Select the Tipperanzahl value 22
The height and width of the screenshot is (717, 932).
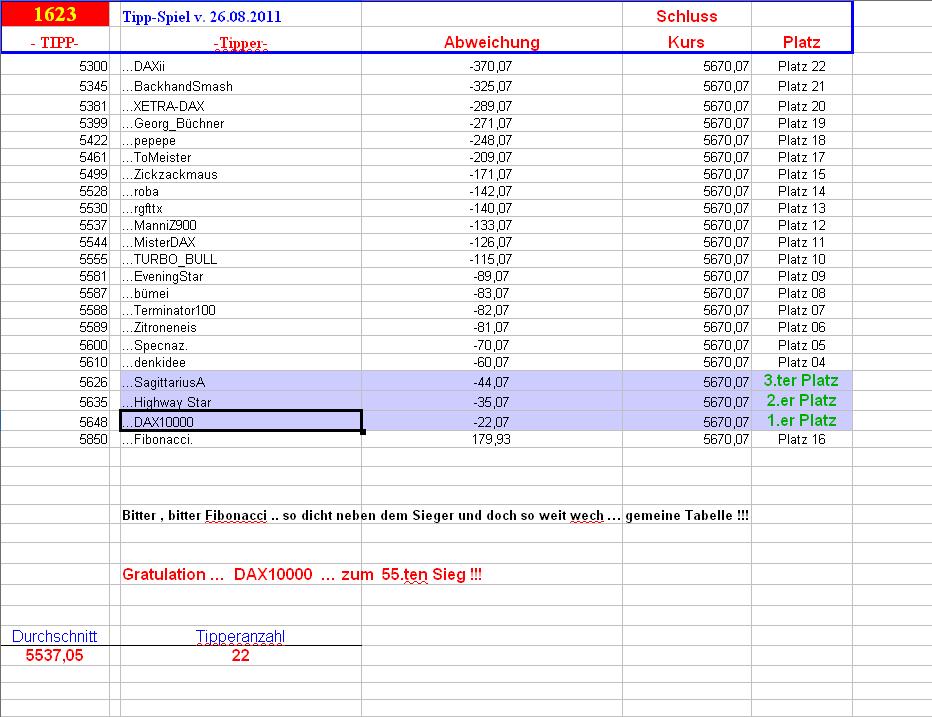click(240, 655)
